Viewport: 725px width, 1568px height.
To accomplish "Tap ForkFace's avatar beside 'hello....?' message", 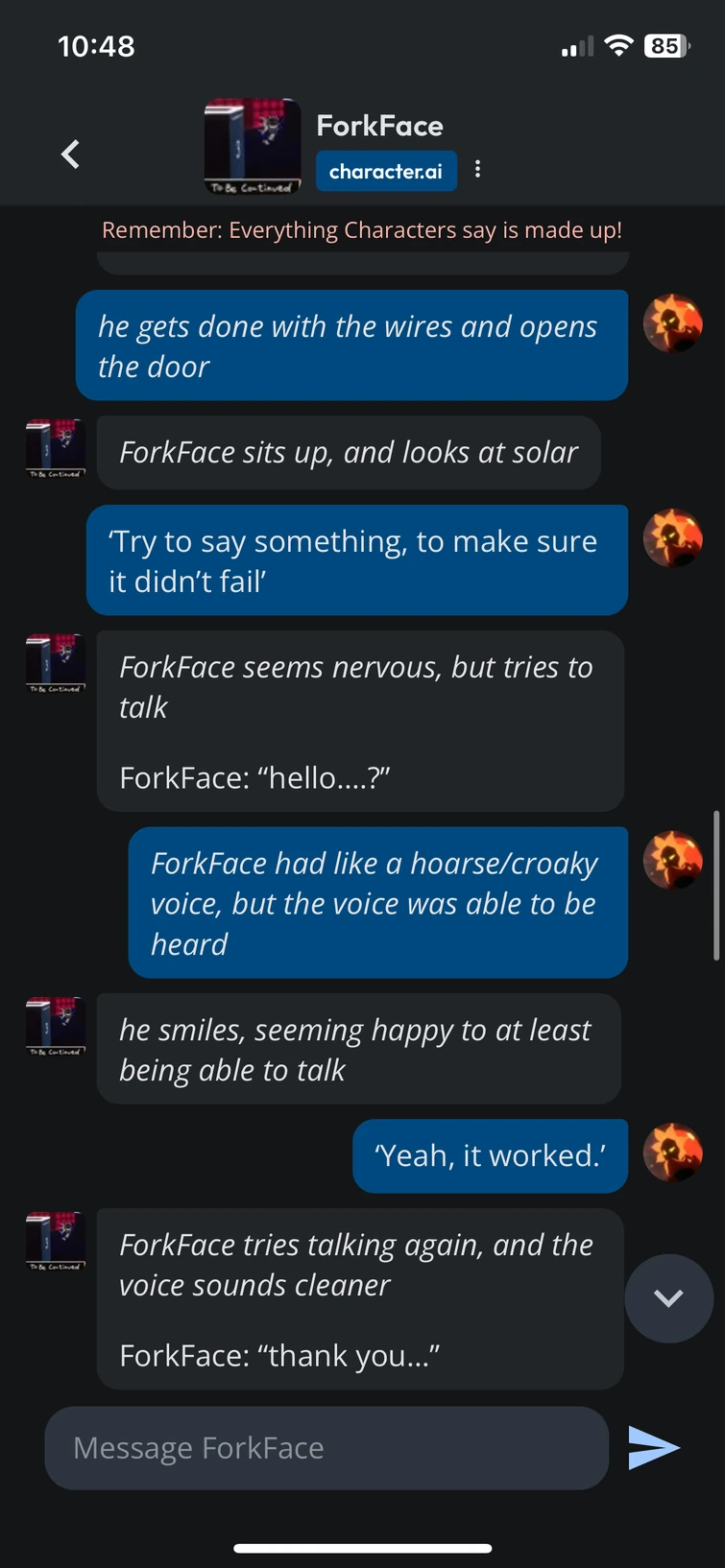I will pos(55,662).
